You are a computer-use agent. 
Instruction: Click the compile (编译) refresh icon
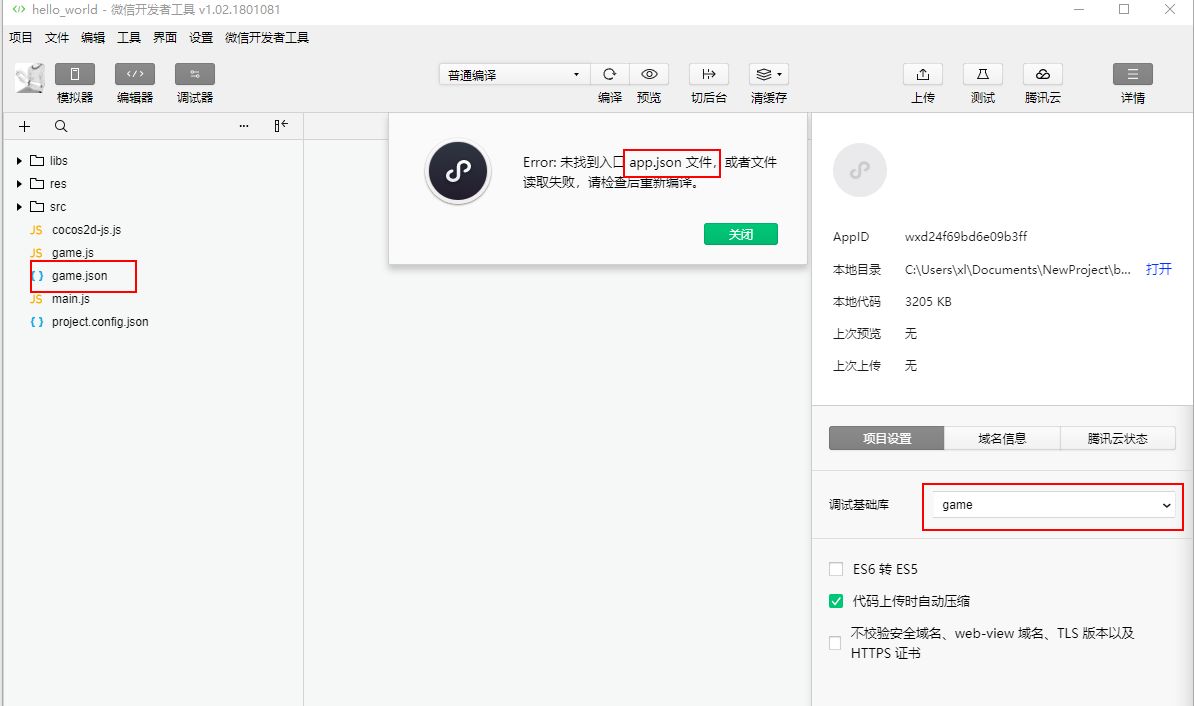[609, 74]
